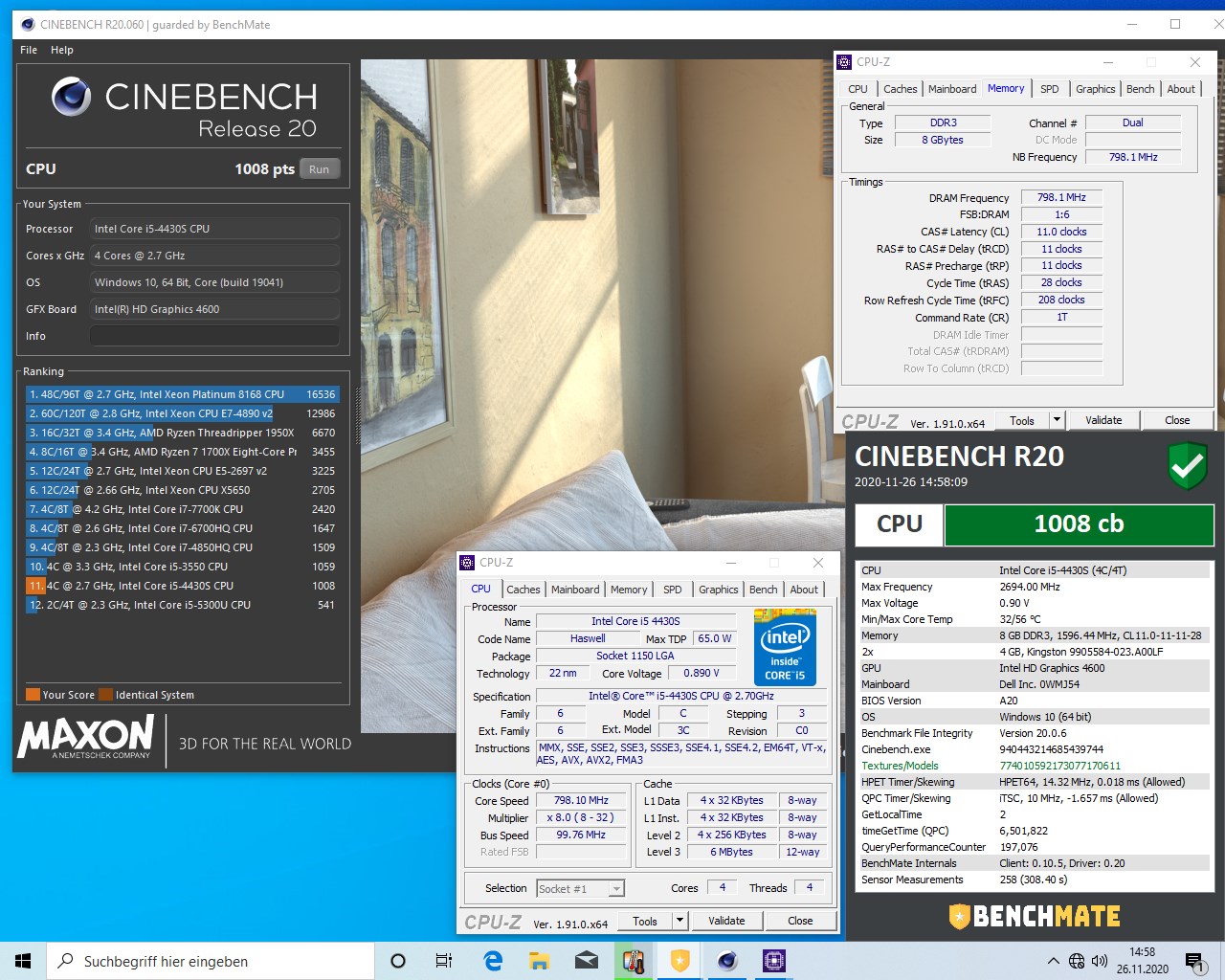Open the Help menu in Cinebench
Screen dimensions: 1225x980
pyautogui.click(x=62, y=50)
